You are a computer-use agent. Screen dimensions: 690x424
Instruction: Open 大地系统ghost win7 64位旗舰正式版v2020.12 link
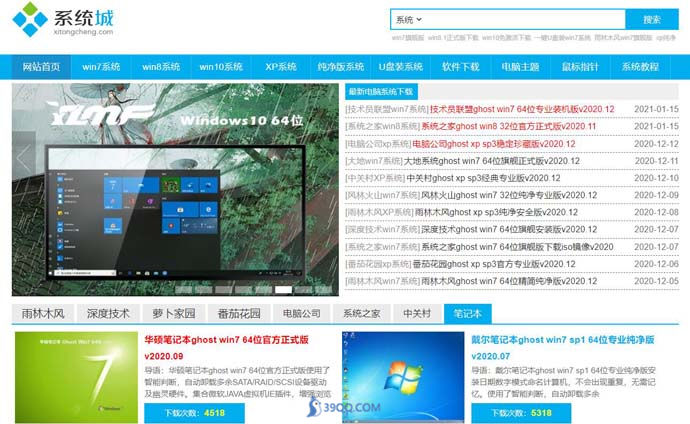pos(492,161)
